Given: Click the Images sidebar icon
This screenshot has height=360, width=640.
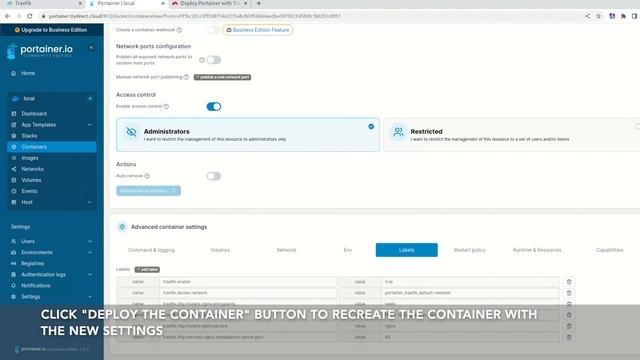Looking at the screenshot, I should (x=13, y=158).
